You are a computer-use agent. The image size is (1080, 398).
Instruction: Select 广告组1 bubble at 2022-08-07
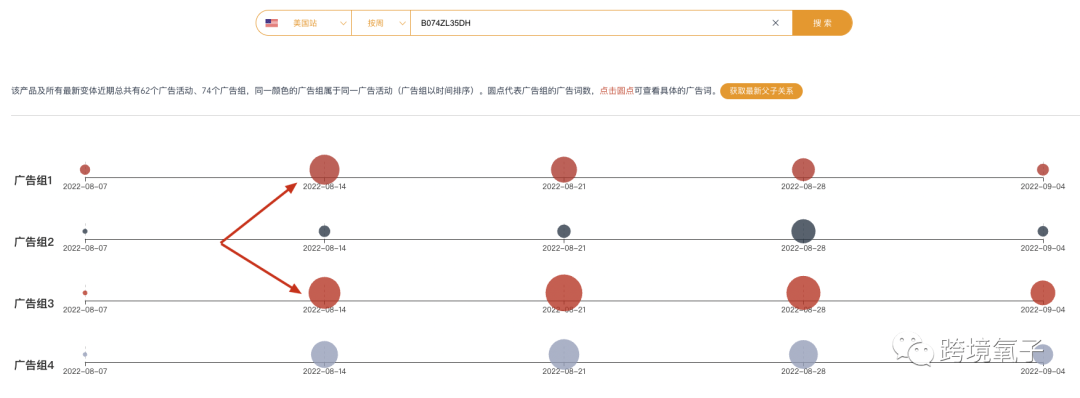coord(85,169)
